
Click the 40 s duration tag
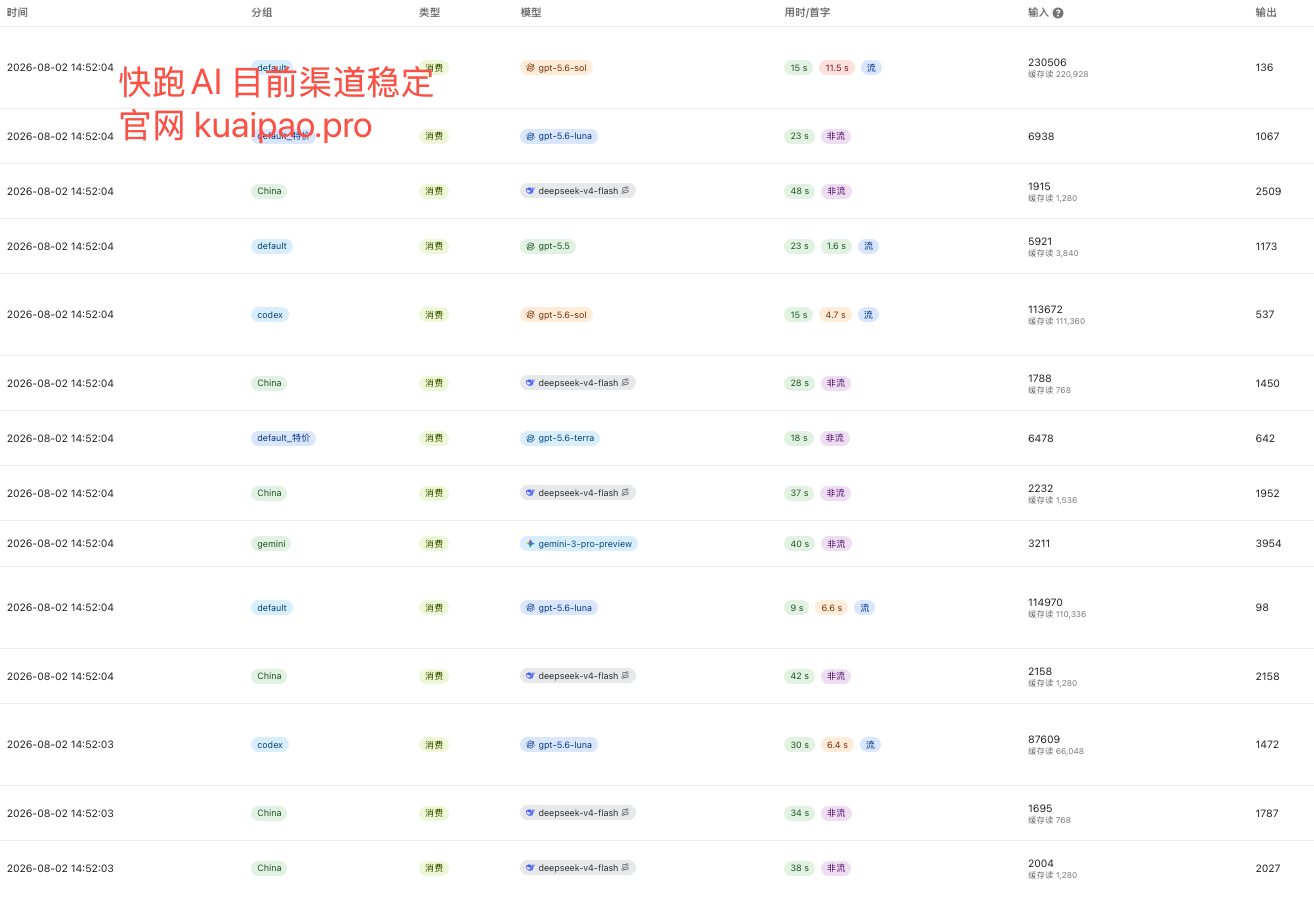click(x=800, y=544)
